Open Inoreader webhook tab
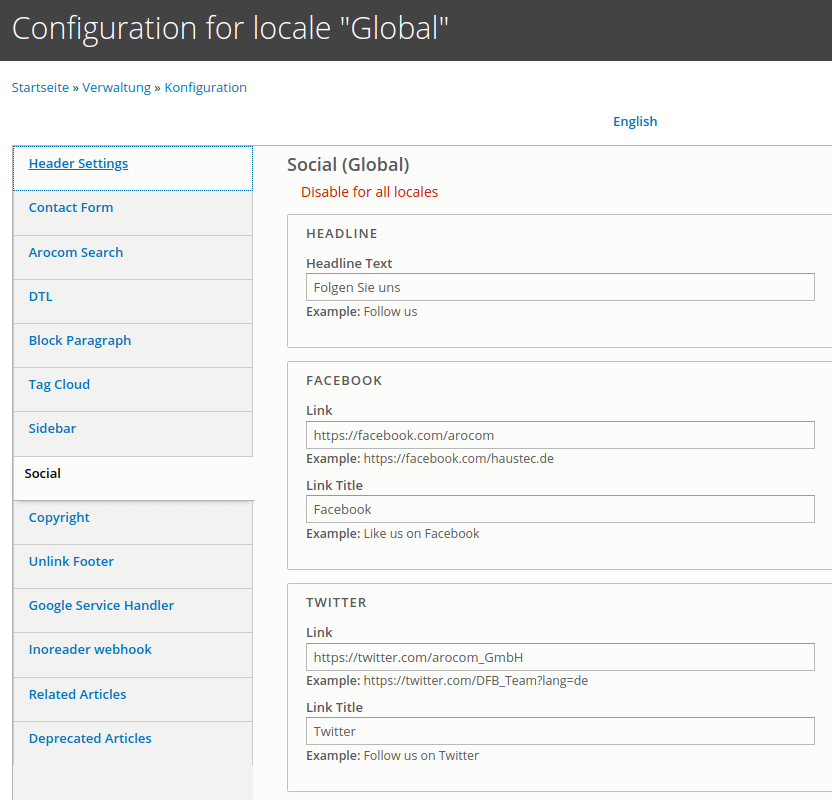 [90, 650]
